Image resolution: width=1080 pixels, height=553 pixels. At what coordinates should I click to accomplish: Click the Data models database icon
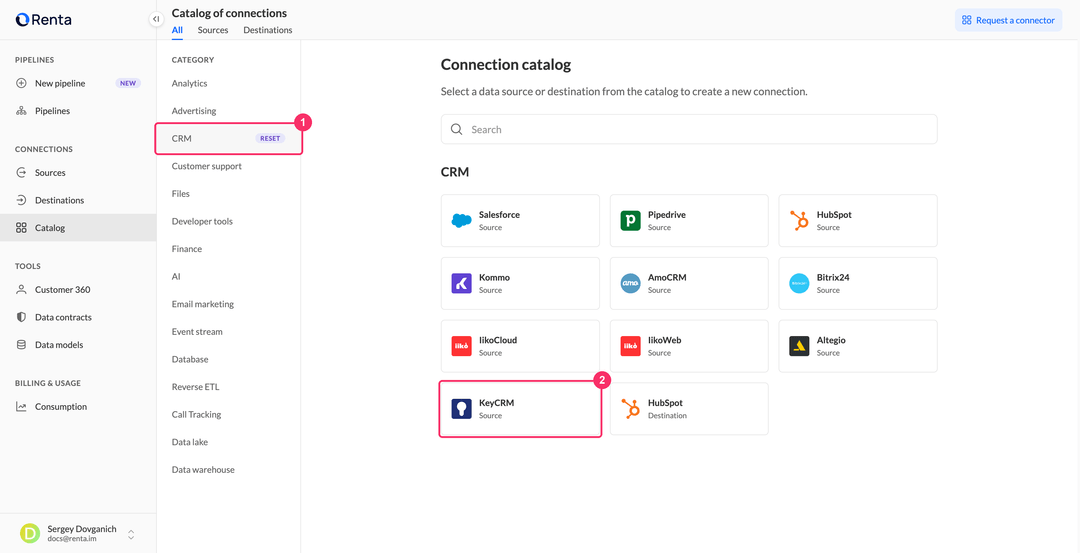[21, 345]
